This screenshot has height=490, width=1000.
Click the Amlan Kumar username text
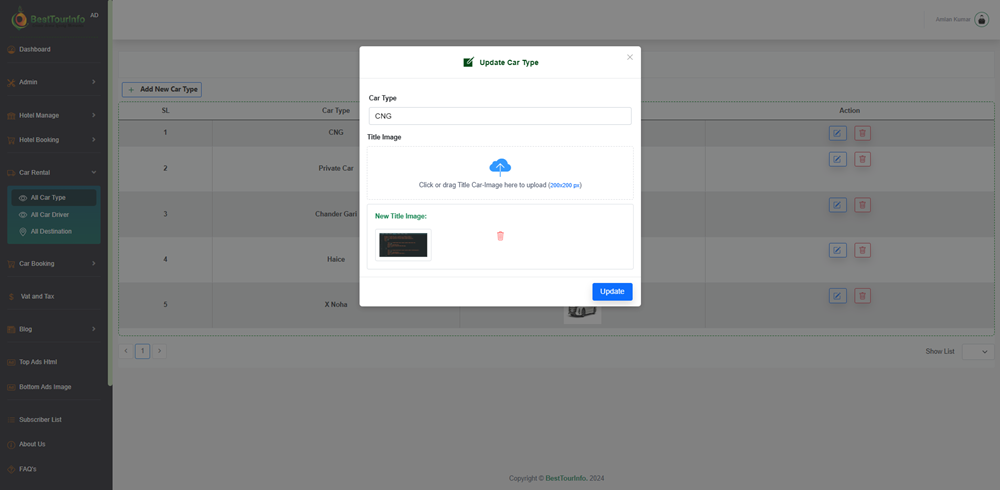point(953,19)
